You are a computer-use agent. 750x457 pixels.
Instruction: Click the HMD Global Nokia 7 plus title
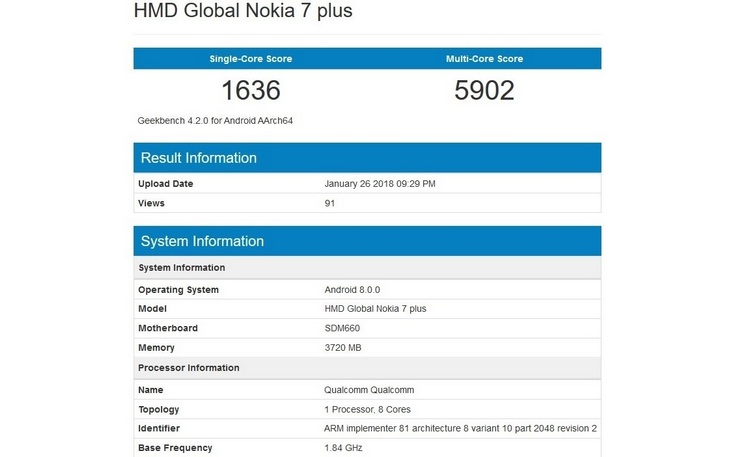(243, 12)
